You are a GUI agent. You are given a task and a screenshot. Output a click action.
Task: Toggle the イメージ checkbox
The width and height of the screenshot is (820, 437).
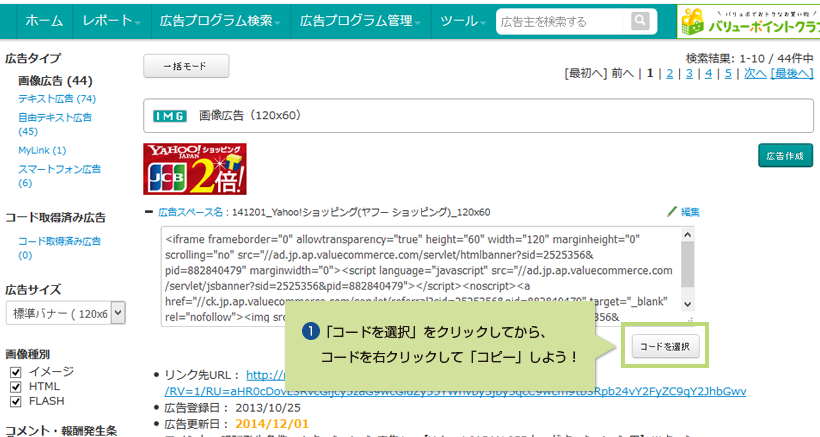point(16,372)
